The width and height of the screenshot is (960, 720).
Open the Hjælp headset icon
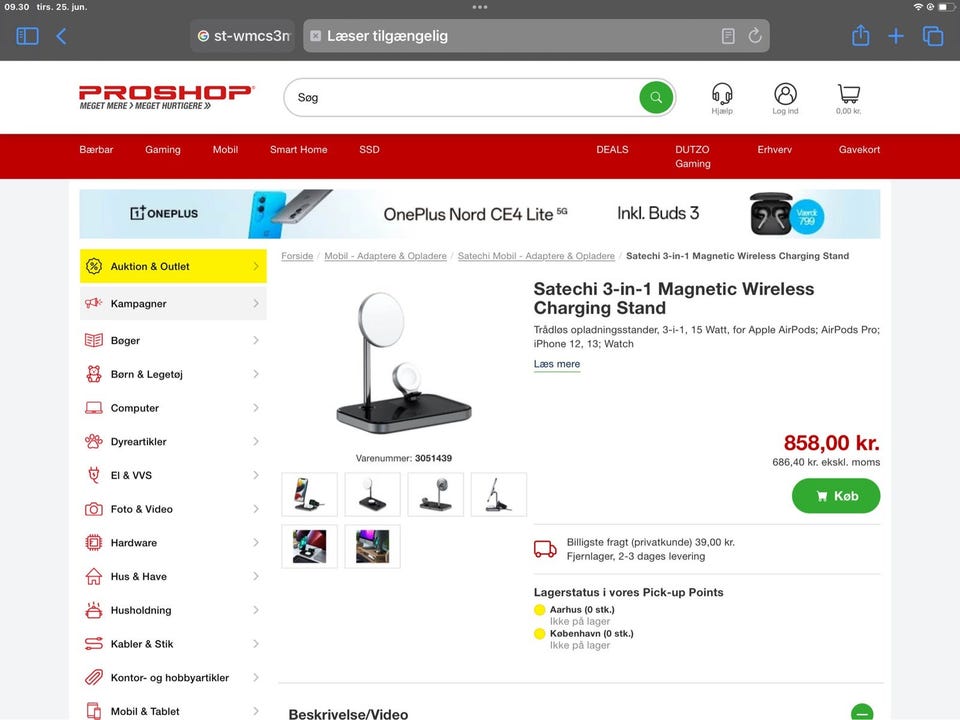click(x=722, y=94)
